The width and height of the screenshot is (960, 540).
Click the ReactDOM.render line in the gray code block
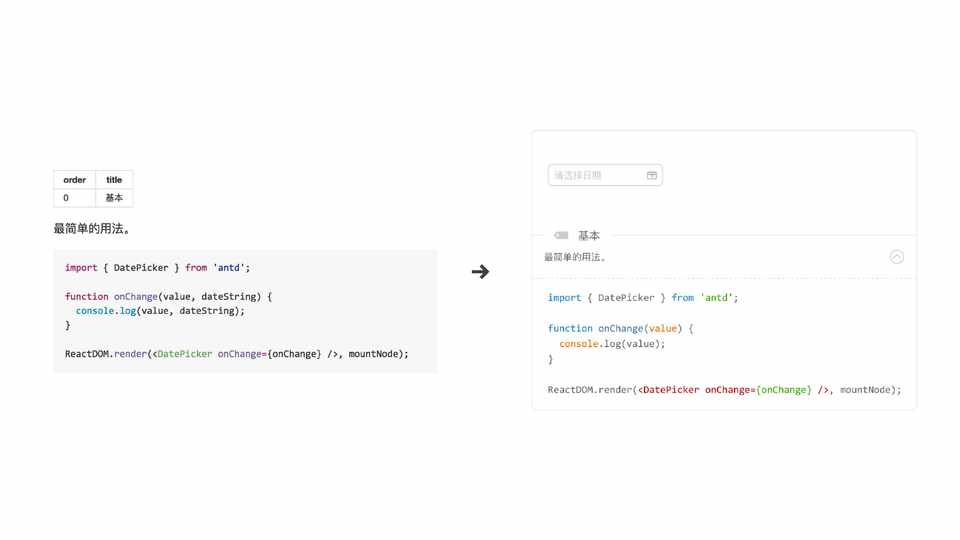coord(236,354)
